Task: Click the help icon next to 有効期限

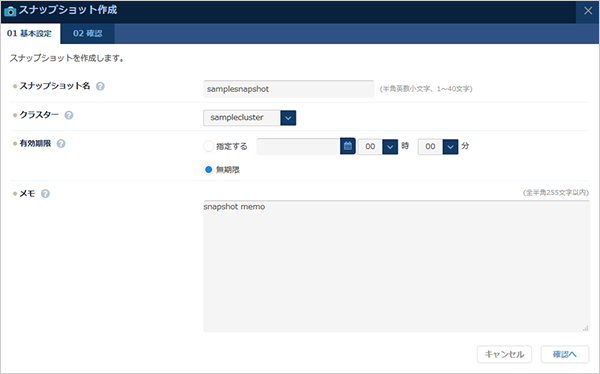Action: click(x=61, y=144)
